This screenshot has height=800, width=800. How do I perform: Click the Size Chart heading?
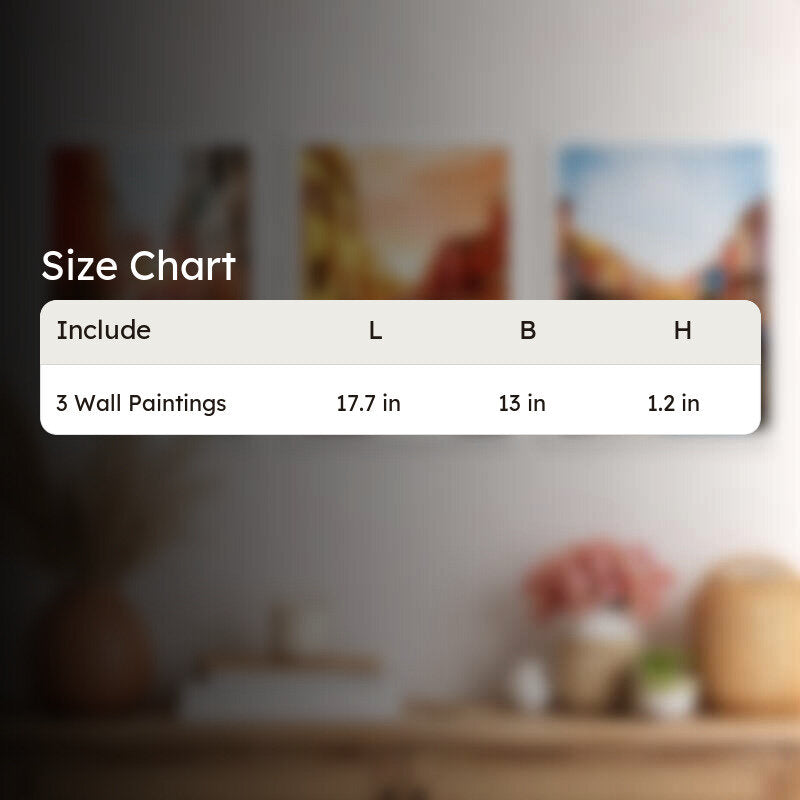click(x=138, y=266)
